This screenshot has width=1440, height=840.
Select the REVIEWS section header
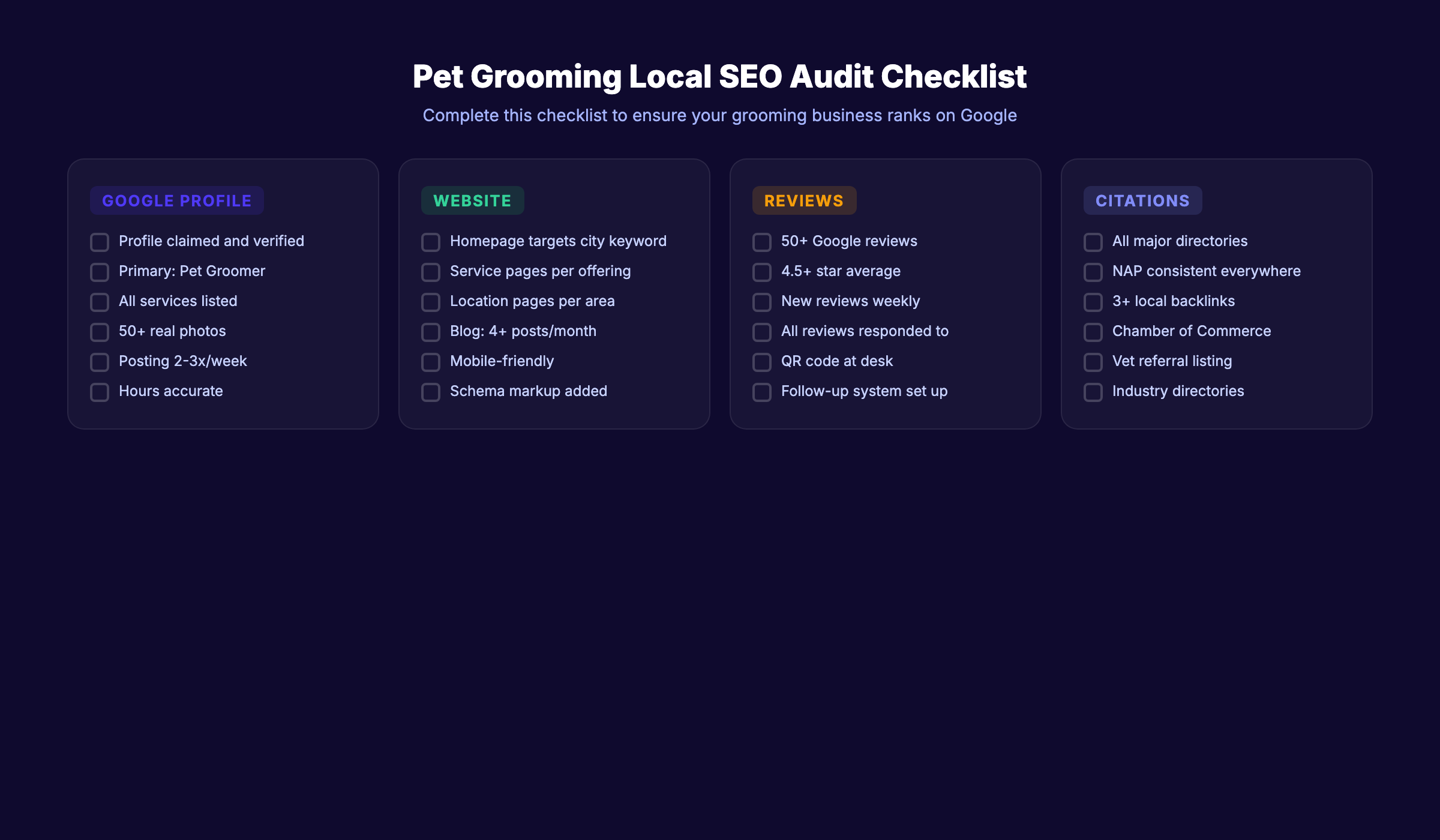[804, 200]
